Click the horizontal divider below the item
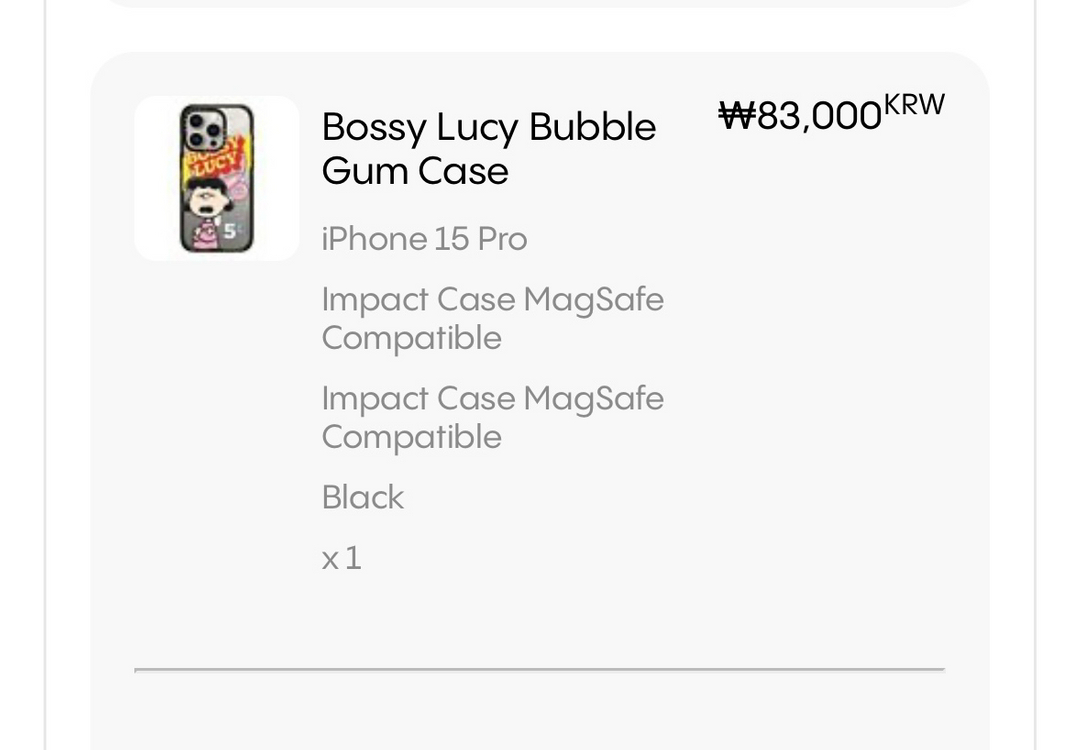1081x750 pixels. point(539,668)
